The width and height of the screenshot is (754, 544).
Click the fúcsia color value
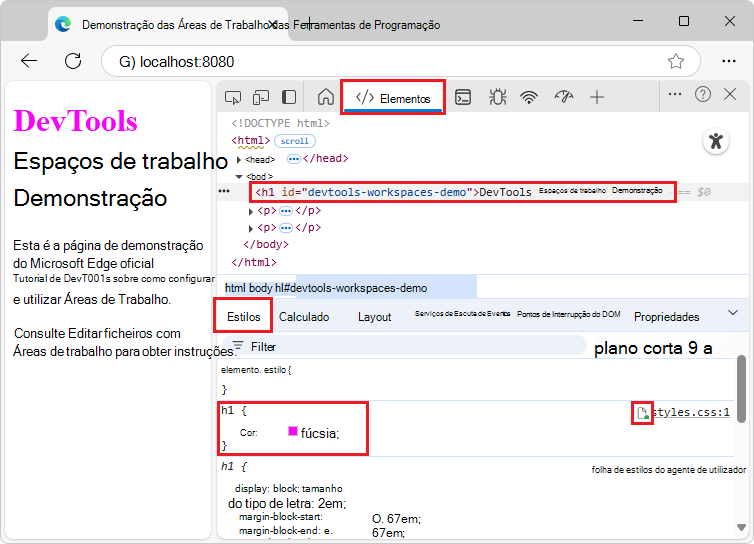click(x=320, y=433)
